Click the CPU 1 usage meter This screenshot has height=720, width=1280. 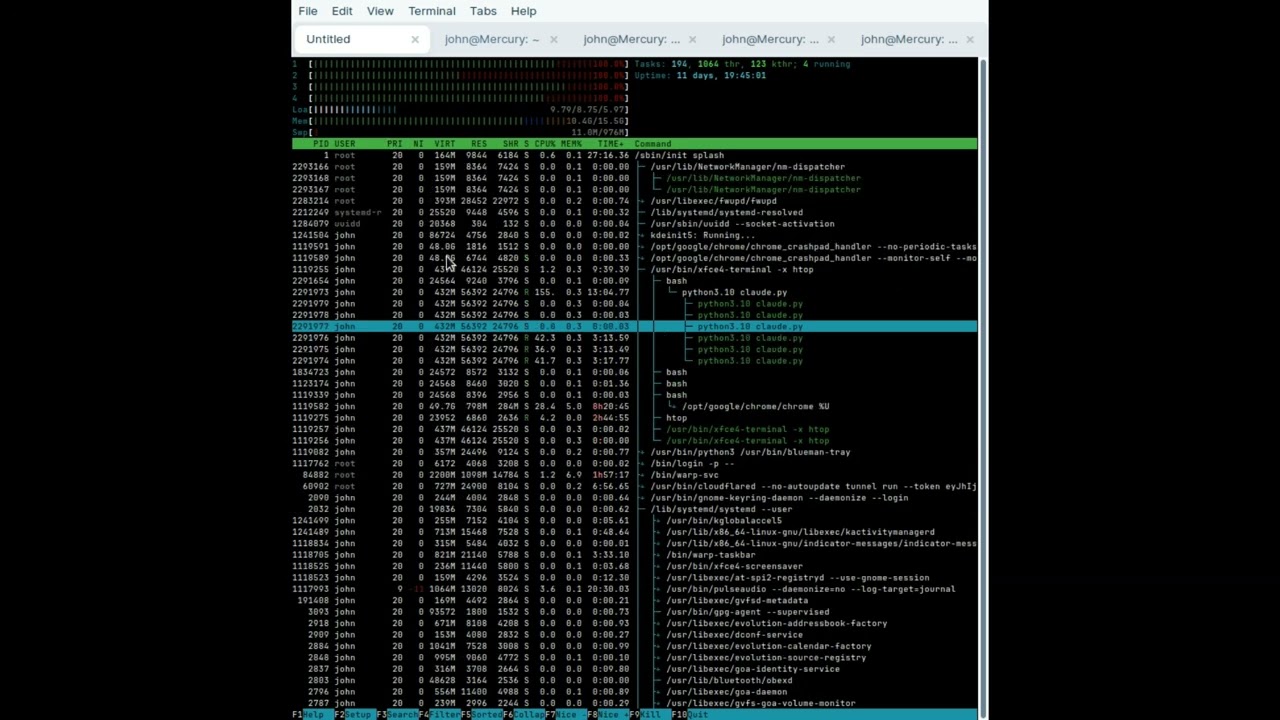click(x=460, y=64)
